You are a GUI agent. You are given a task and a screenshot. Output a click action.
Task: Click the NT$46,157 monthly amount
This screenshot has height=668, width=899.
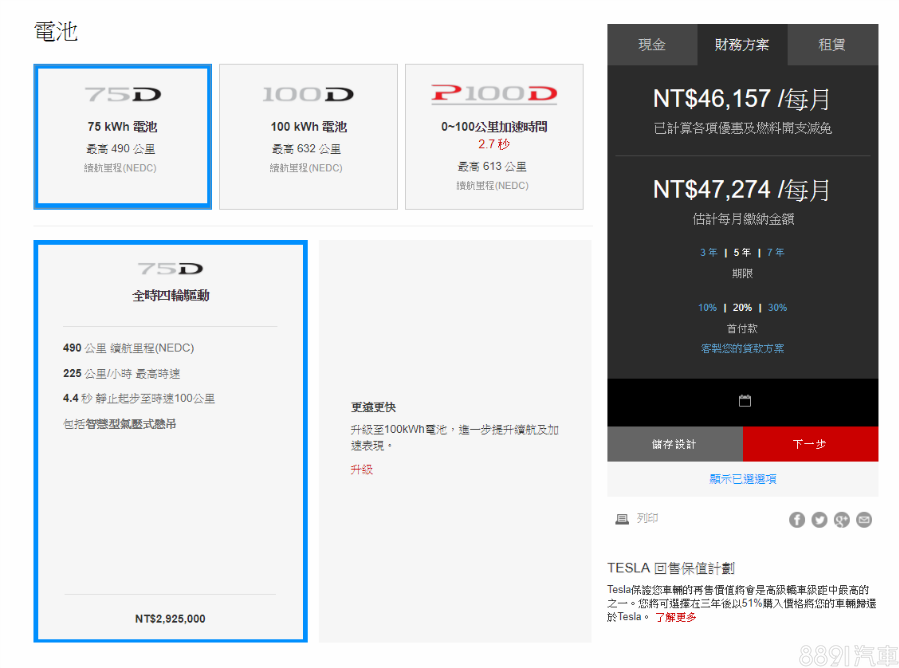coord(742,99)
